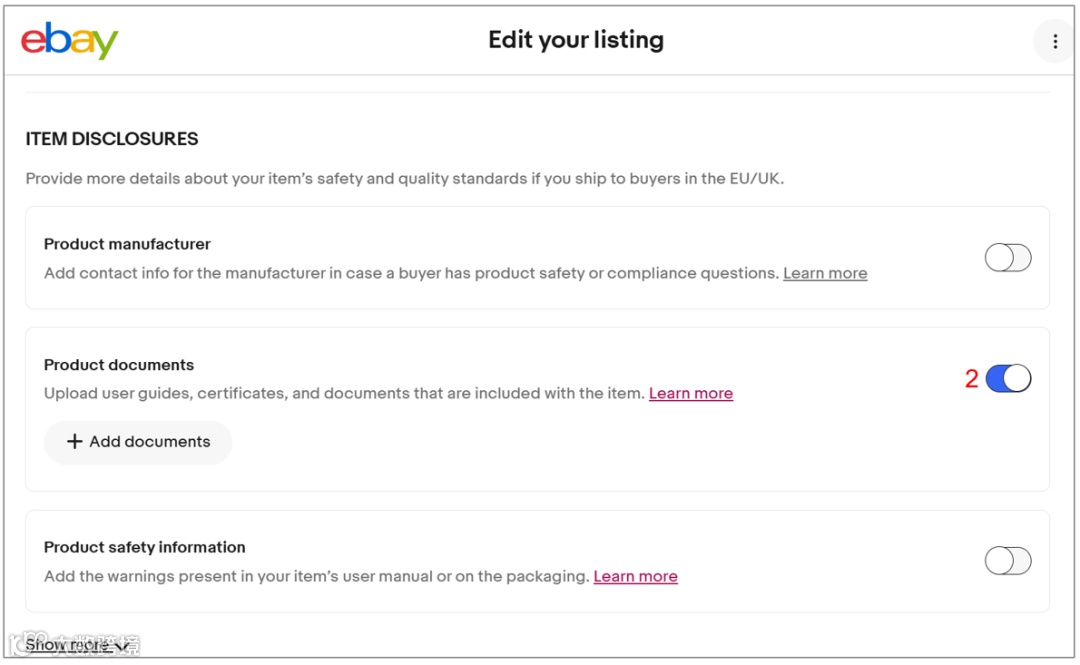Select the Product manufacturer label
Viewport: 1080px width, 665px height.
[127, 244]
